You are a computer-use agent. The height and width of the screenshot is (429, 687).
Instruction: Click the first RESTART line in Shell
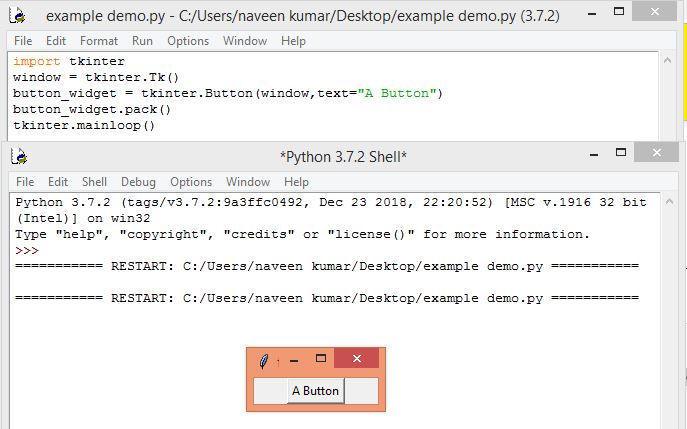tap(327, 266)
